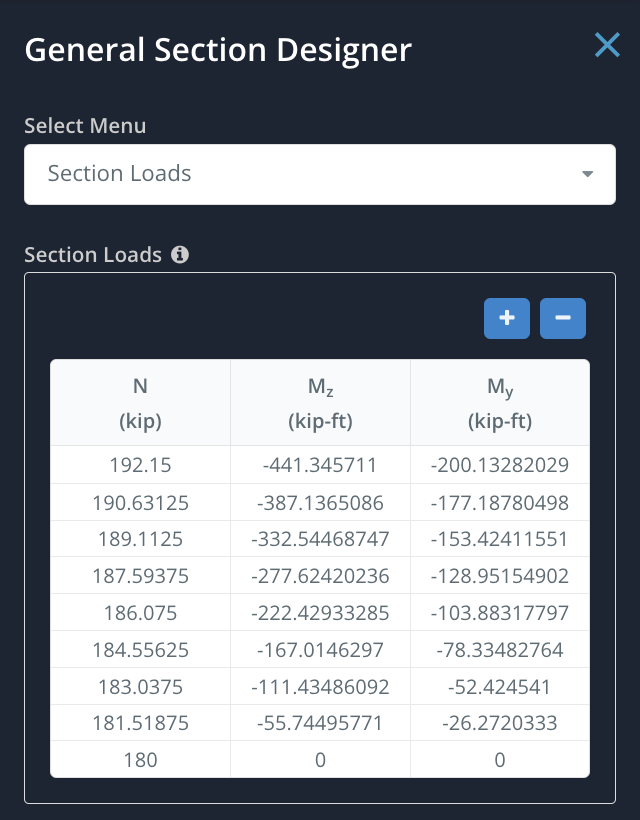Click the Section Loads info icon
This screenshot has width=640, height=820.
pos(180,255)
